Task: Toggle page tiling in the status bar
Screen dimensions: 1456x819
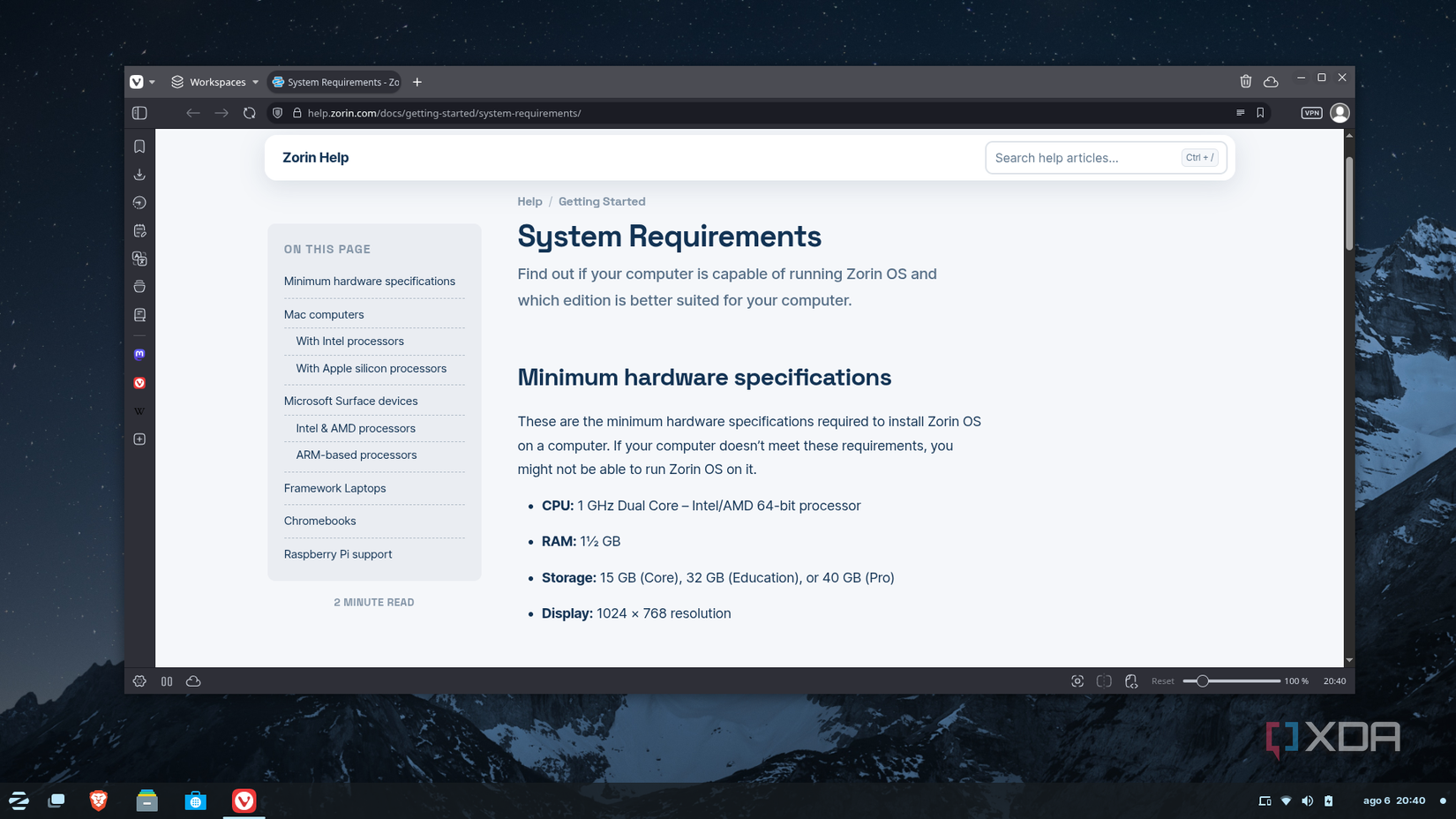Action: (x=1103, y=680)
